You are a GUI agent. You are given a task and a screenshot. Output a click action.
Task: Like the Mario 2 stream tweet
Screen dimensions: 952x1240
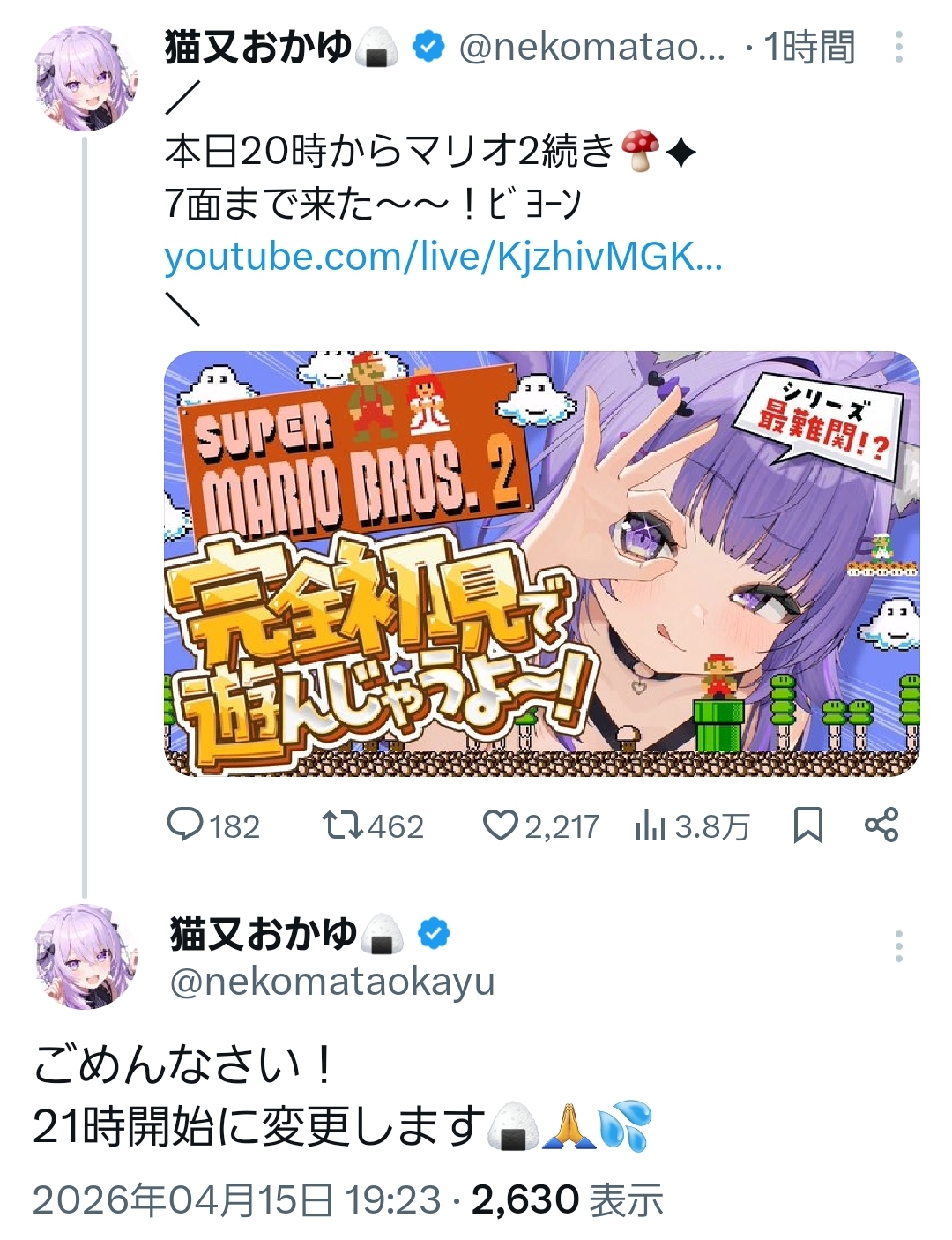(500, 825)
